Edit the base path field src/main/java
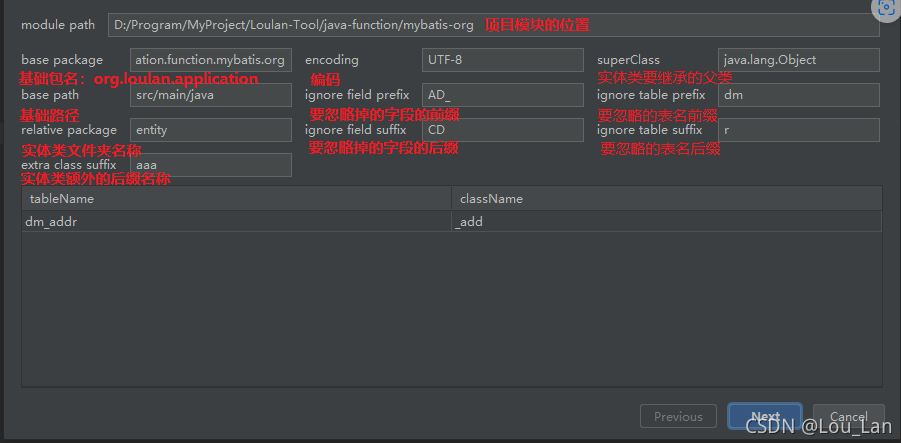Screen dimensions: 901x443 click(x=211, y=95)
